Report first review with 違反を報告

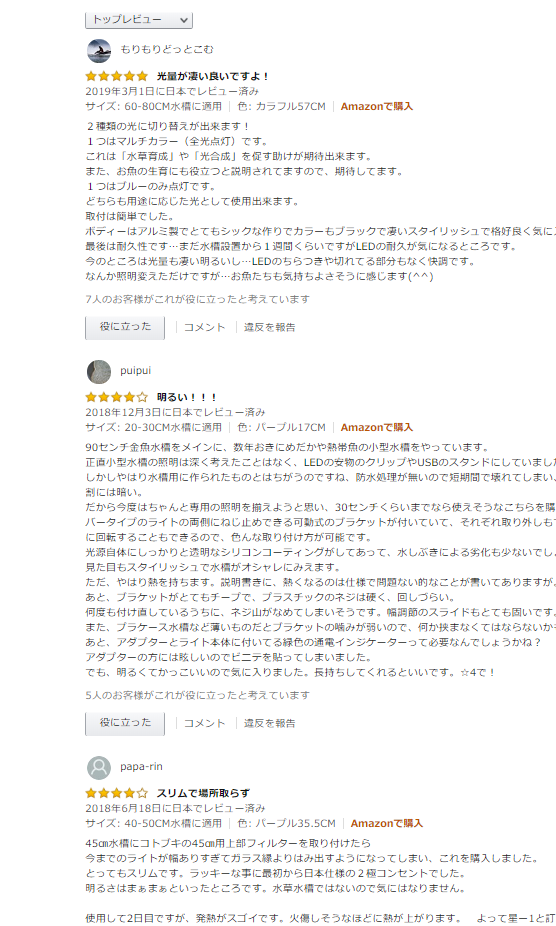pyautogui.click(x=269, y=327)
